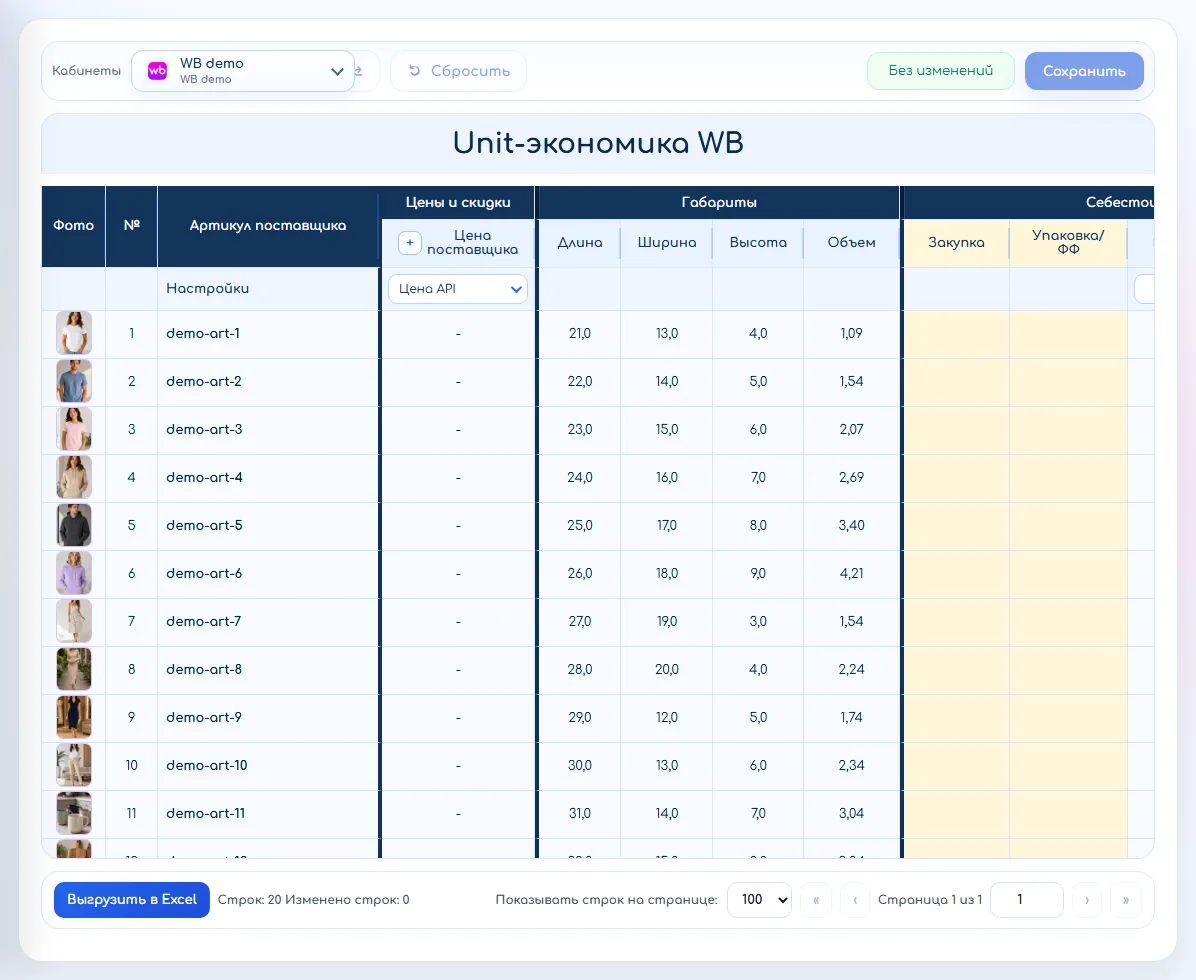Click the Объем column header
1196x980 pixels.
coord(851,243)
